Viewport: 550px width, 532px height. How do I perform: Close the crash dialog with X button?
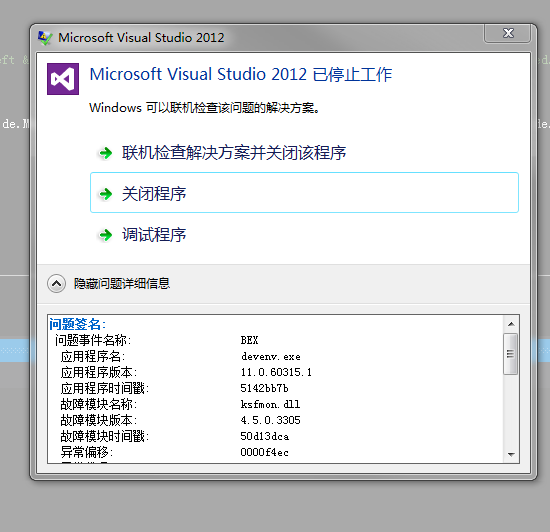coord(508,33)
